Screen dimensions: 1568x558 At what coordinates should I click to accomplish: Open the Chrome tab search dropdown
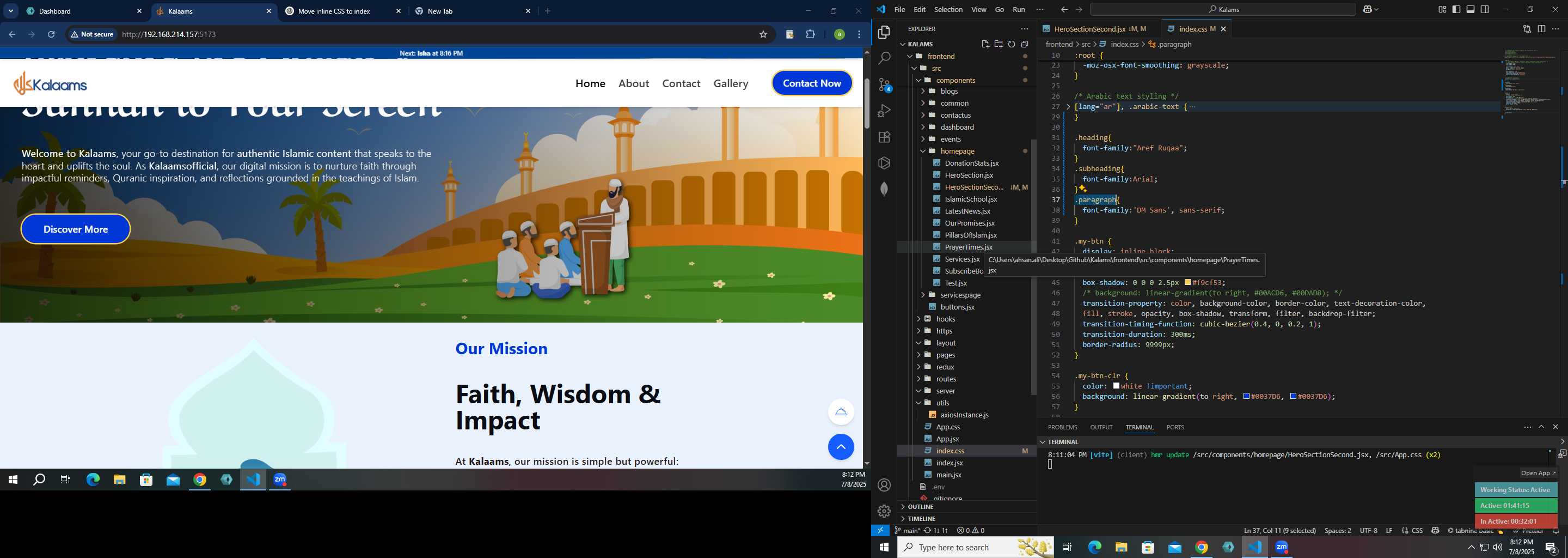point(10,11)
